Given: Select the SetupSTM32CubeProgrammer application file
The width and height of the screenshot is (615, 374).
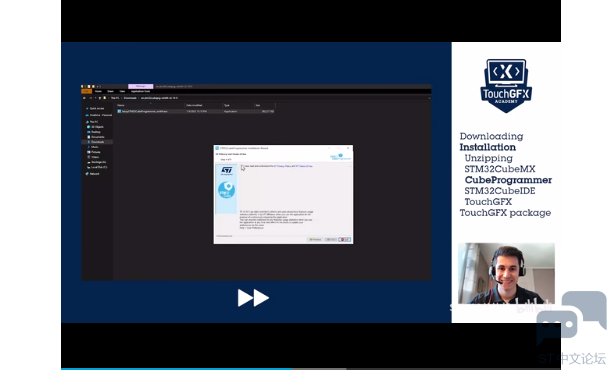Looking at the screenshot, I should tap(196, 111).
